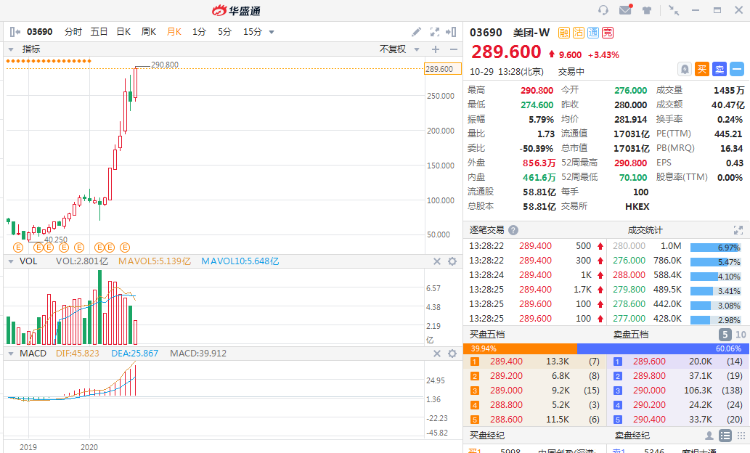
Task: Switch to the 分时 intraday tab
Action: click(74, 31)
